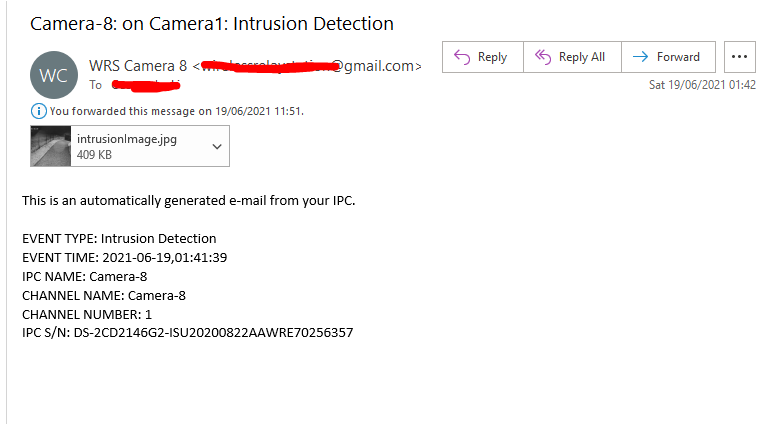Viewport: 766px width, 424px height.
Task: Click the IPC S/N serial number line
Action: click(x=187, y=332)
